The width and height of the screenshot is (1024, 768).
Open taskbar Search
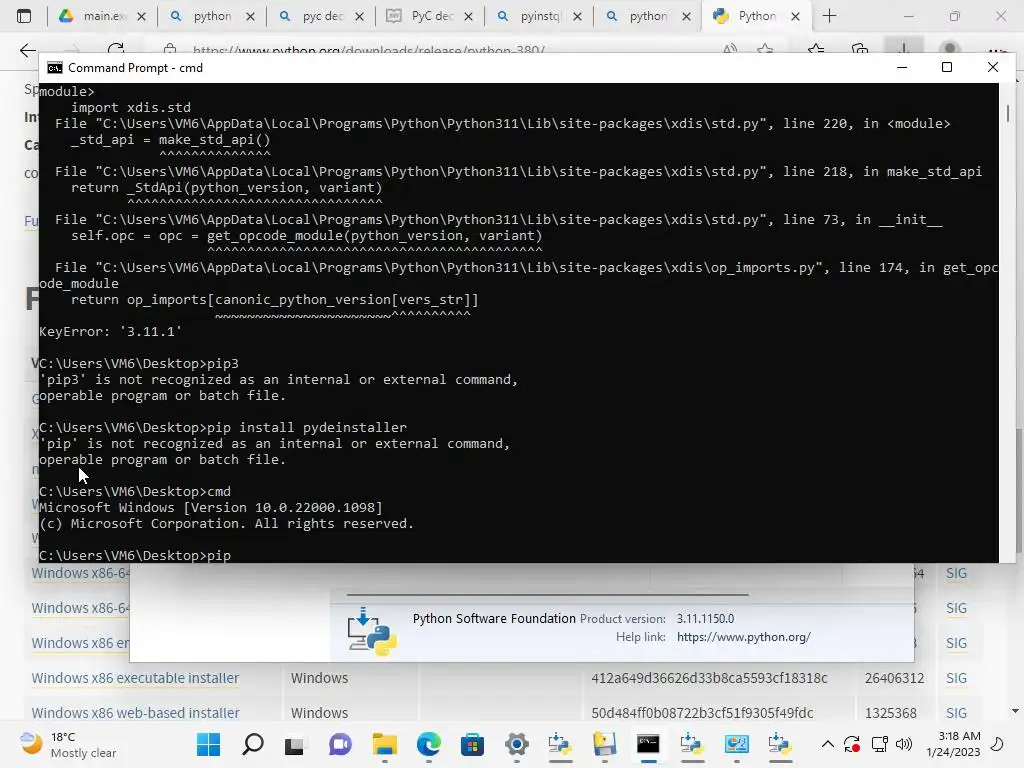pos(253,744)
